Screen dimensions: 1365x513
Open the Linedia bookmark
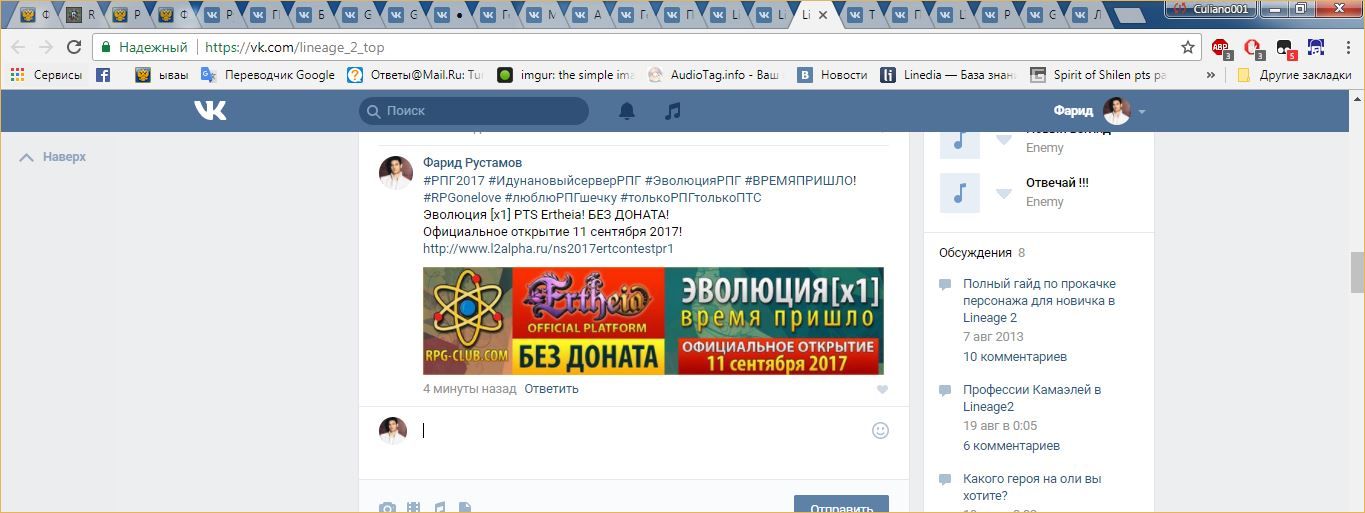948,74
